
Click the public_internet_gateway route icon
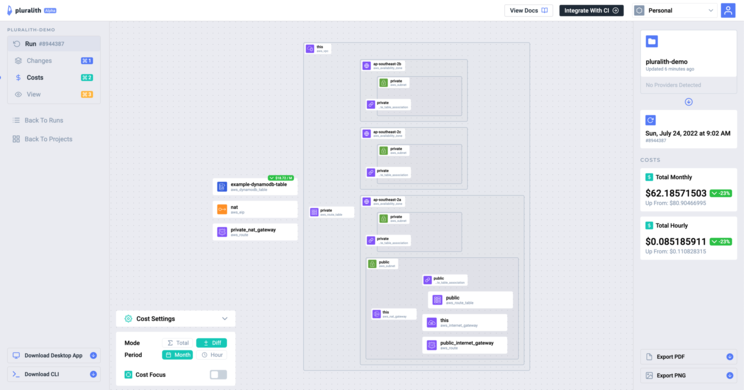point(432,345)
